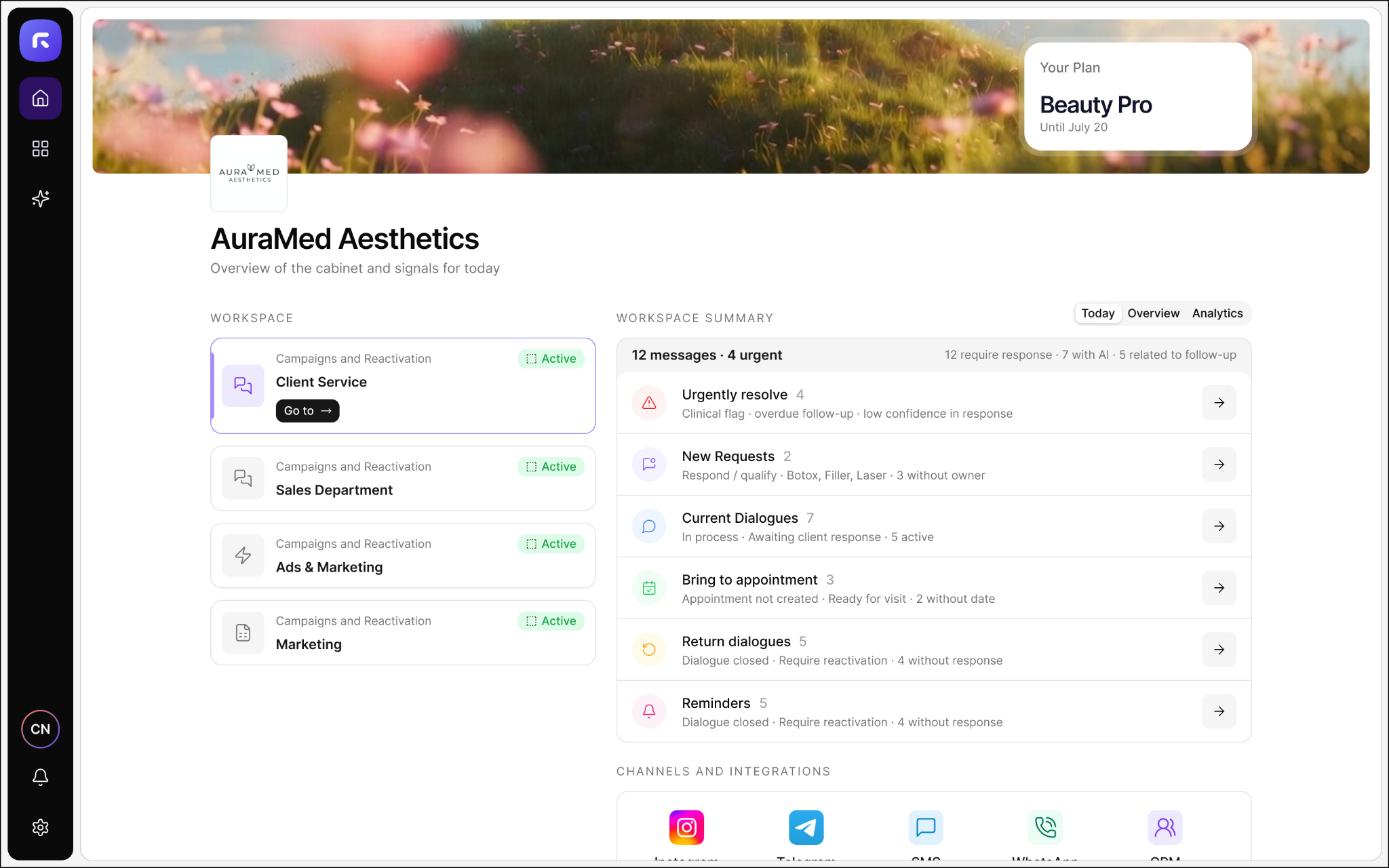Open the Bring to appointment arrow button
Screen dimensions: 1389x868
coord(1219,588)
